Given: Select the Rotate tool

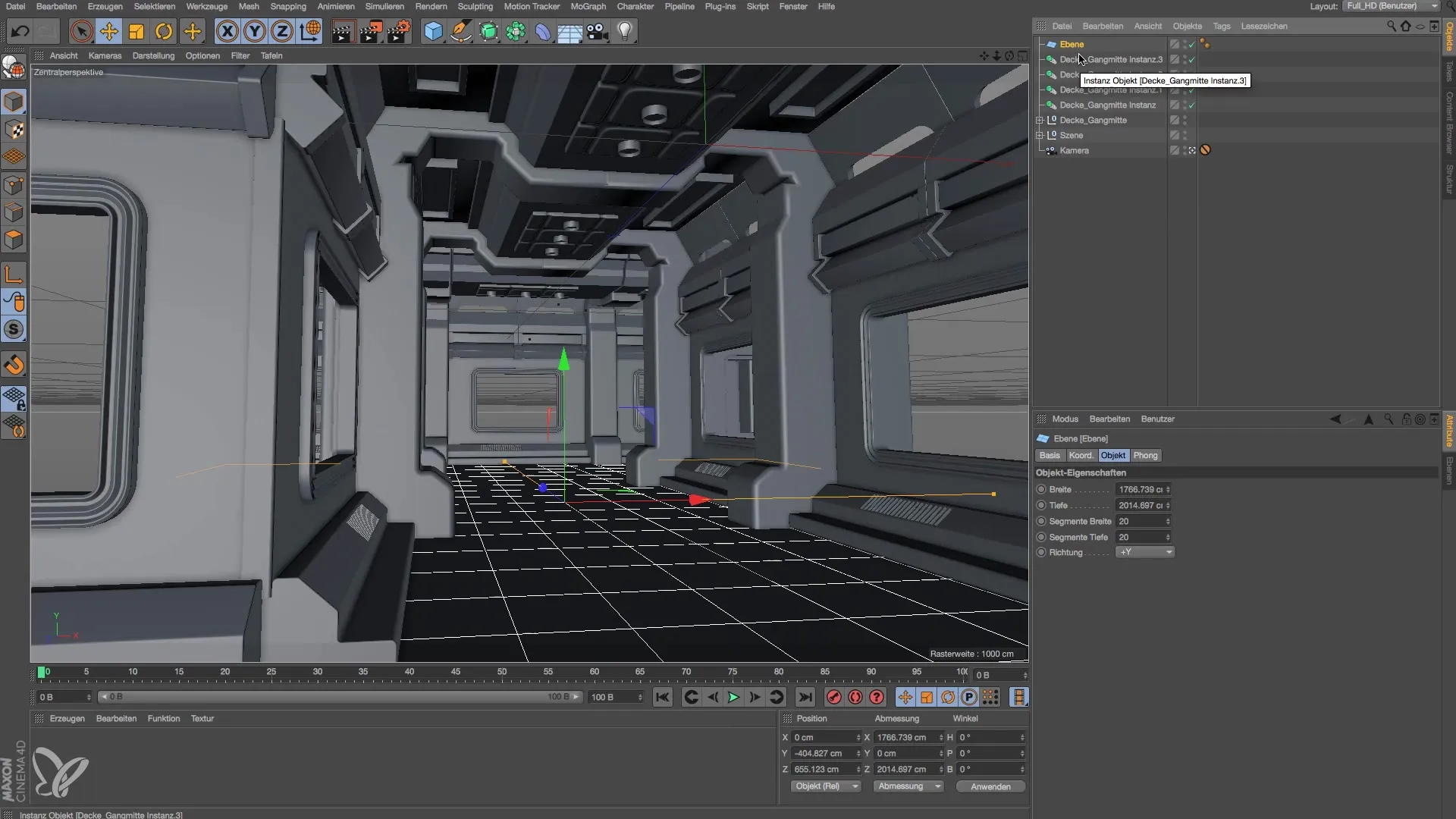Looking at the screenshot, I should (164, 32).
